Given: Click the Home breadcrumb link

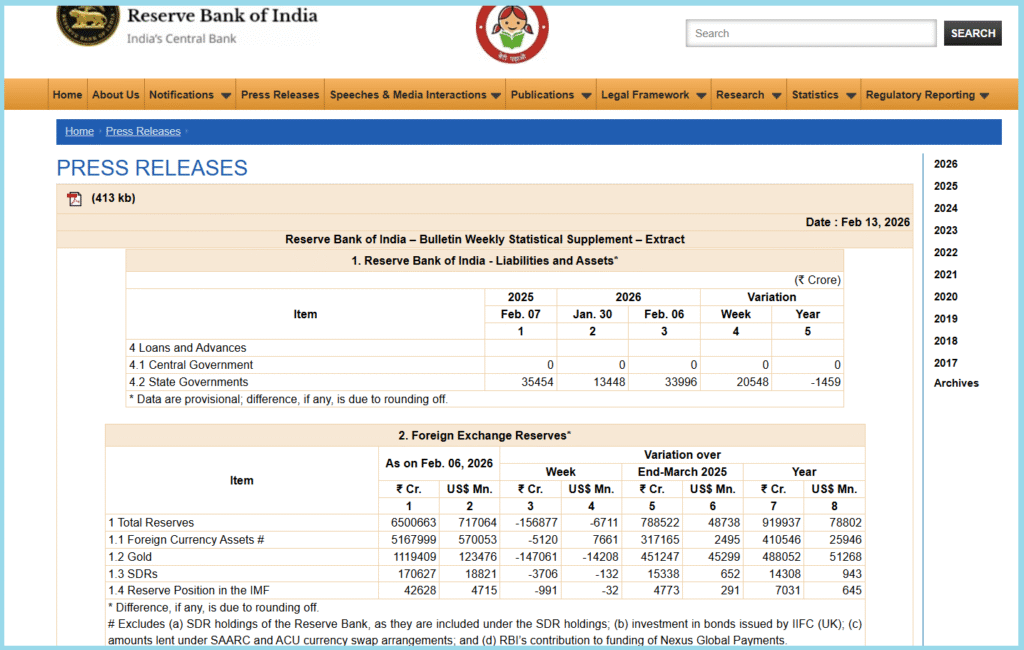Looking at the screenshot, I should 79,131.
